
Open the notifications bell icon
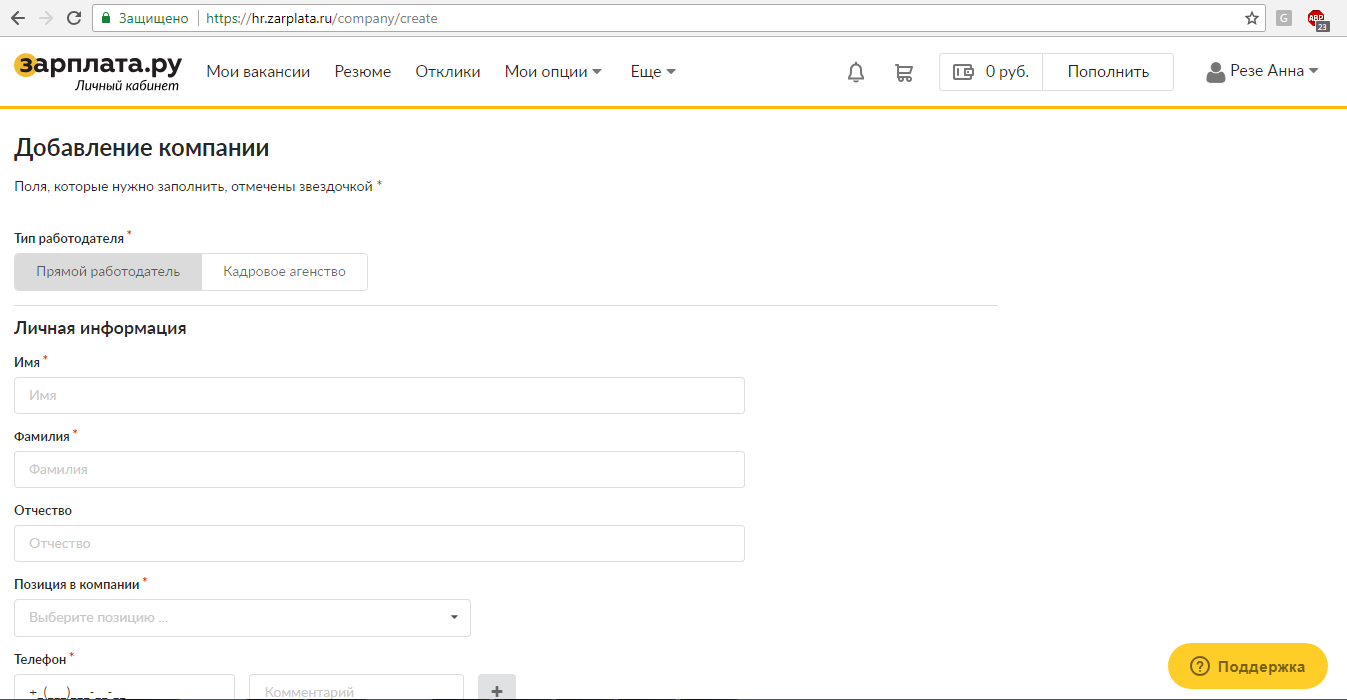coord(855,72)
